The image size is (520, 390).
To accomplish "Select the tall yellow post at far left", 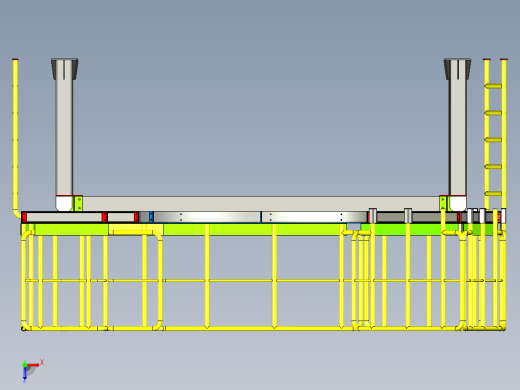I will click(x=16, y=138).
